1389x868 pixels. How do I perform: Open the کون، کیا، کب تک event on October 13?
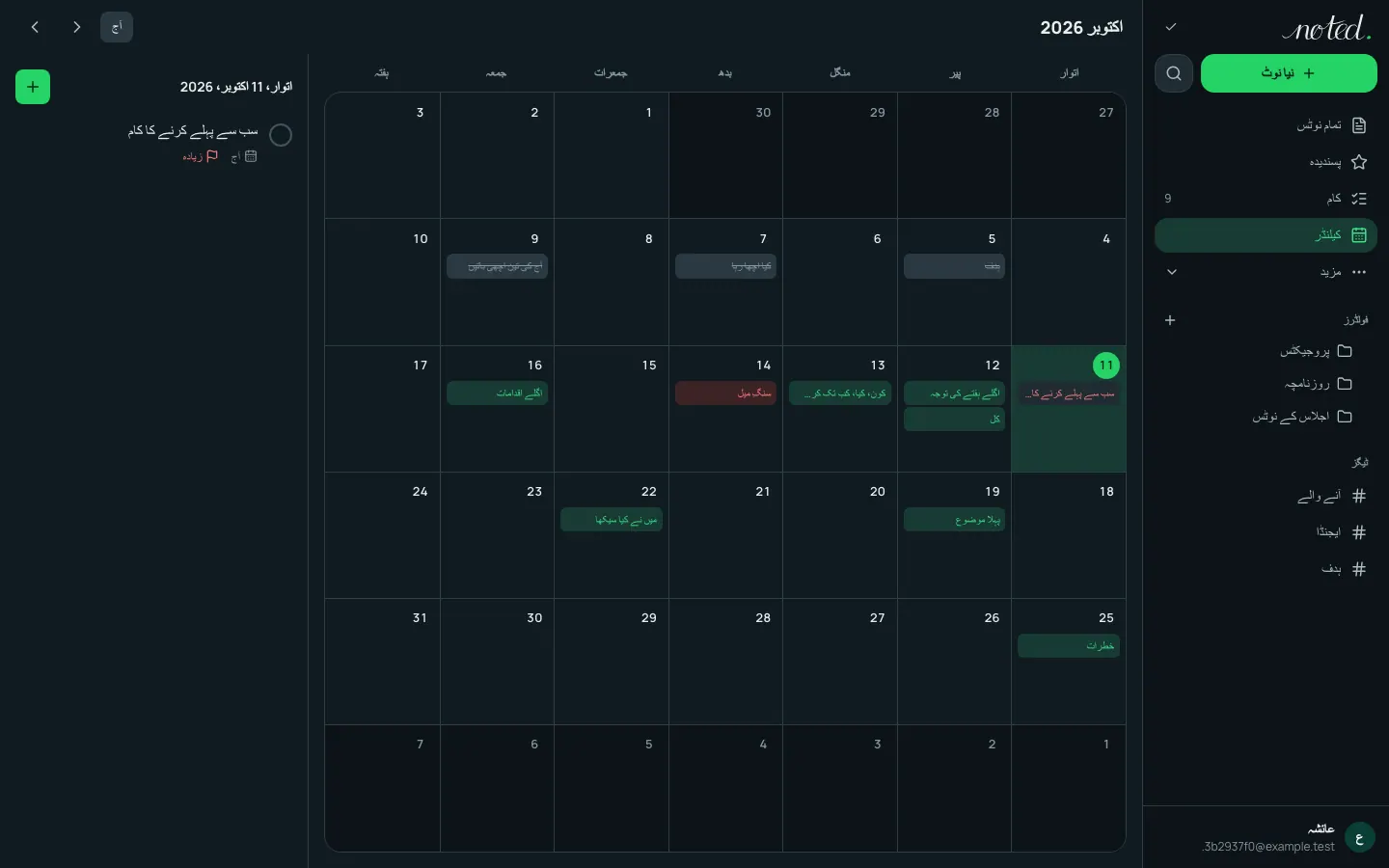click(x=840, y=393)
